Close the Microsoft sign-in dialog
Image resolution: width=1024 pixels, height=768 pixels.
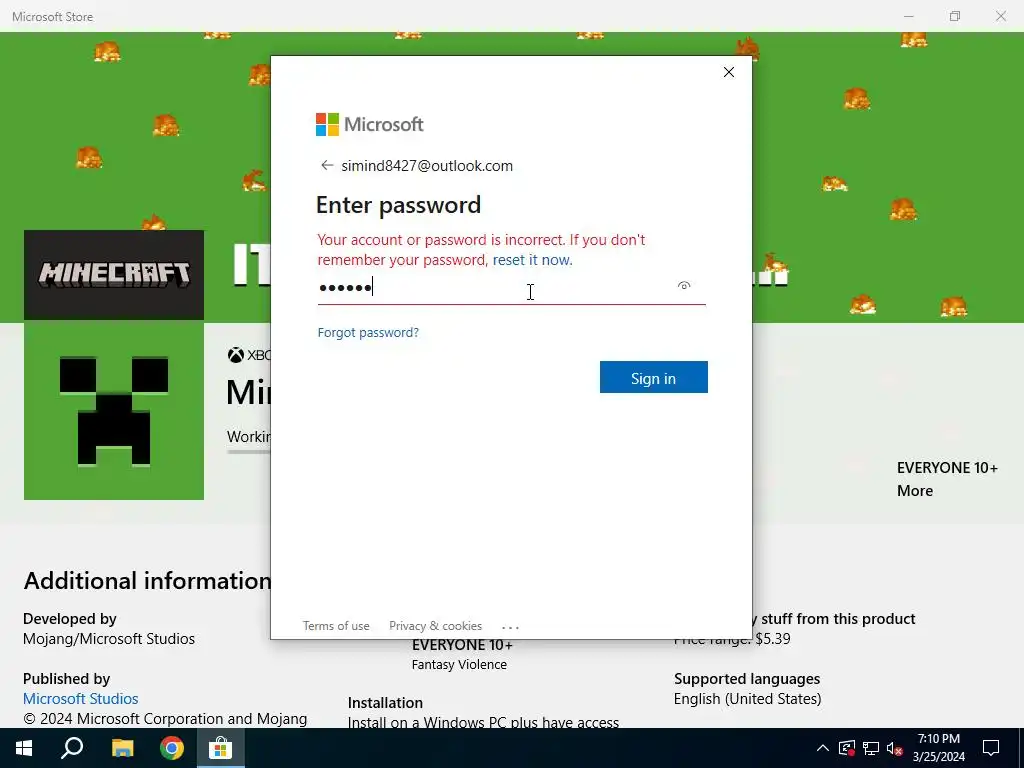coord(729,72)
